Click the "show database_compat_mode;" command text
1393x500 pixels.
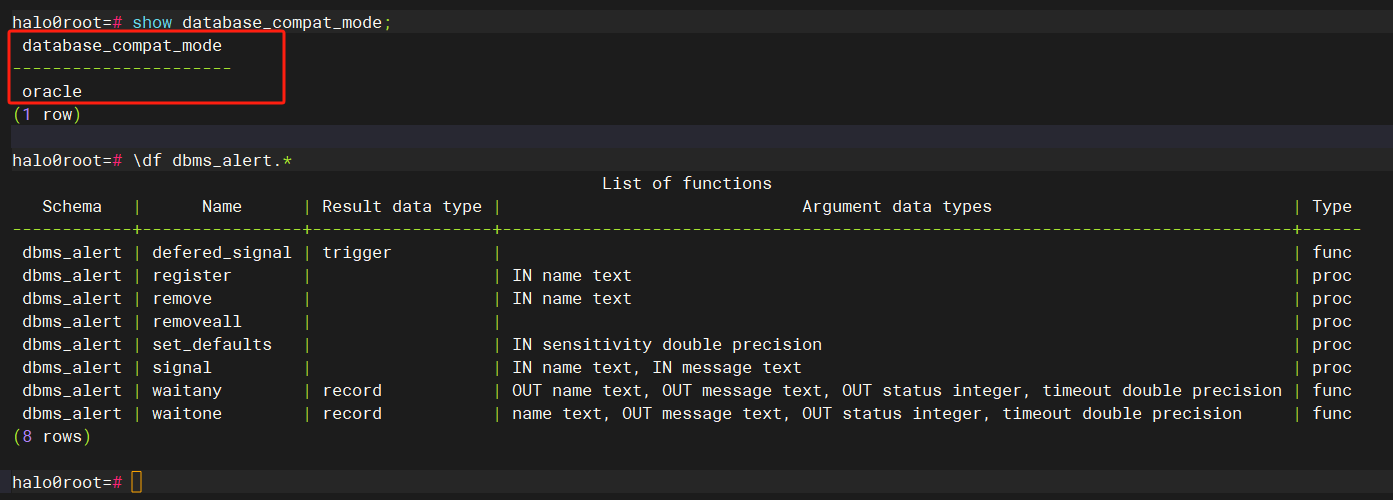coord(256,22)
